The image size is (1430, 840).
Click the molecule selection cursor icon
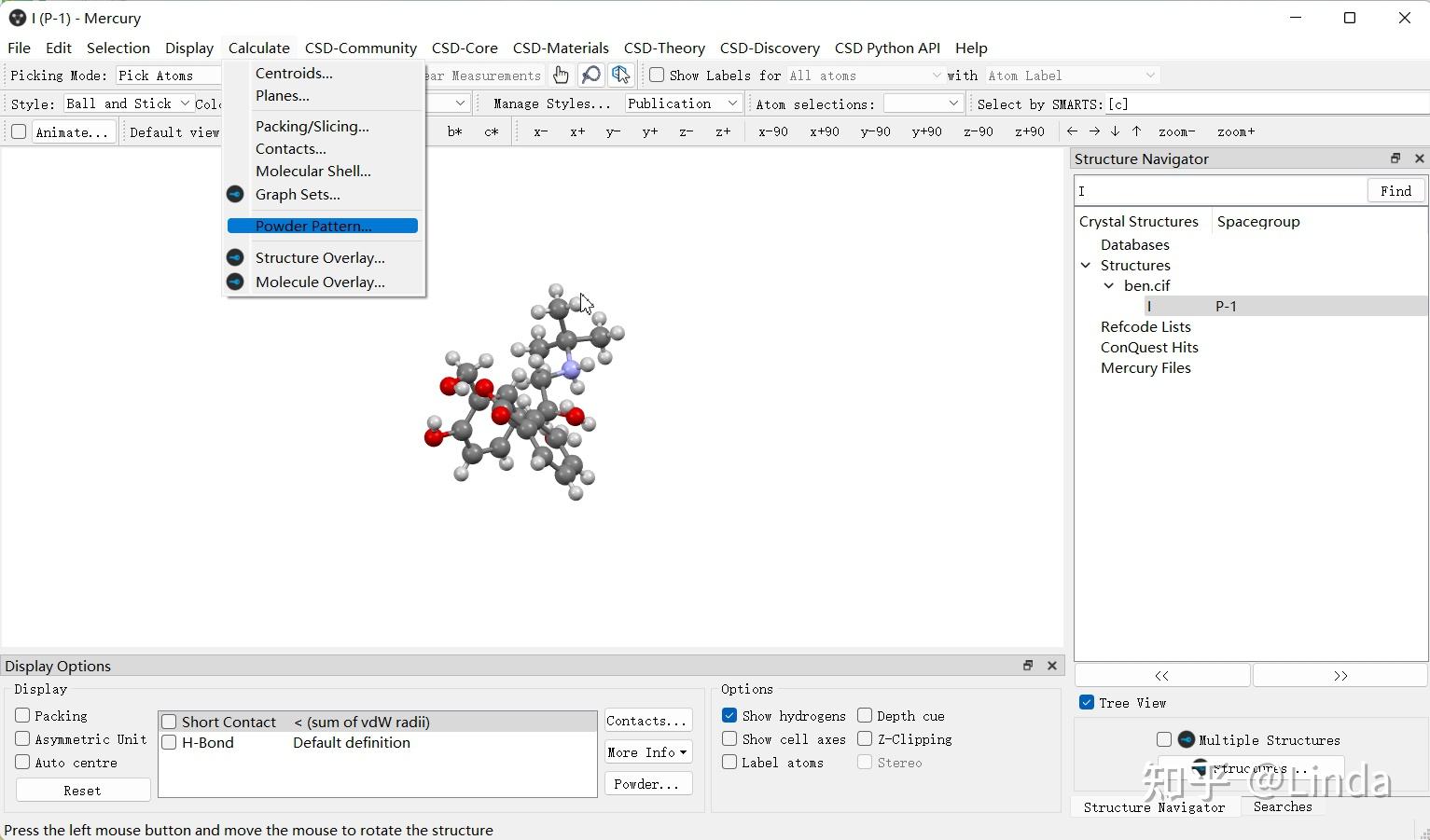(x=621, y=76)
